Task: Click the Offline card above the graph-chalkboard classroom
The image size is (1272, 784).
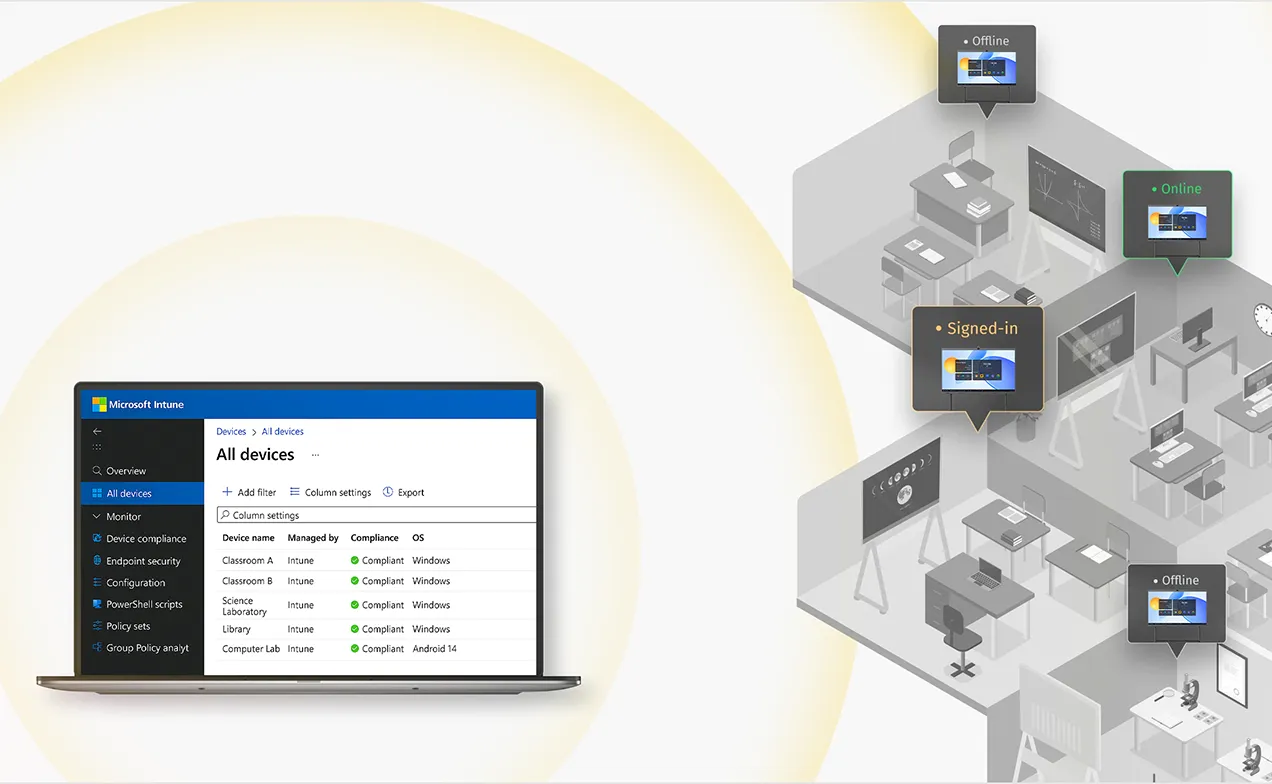Action: tap(986, 64)
